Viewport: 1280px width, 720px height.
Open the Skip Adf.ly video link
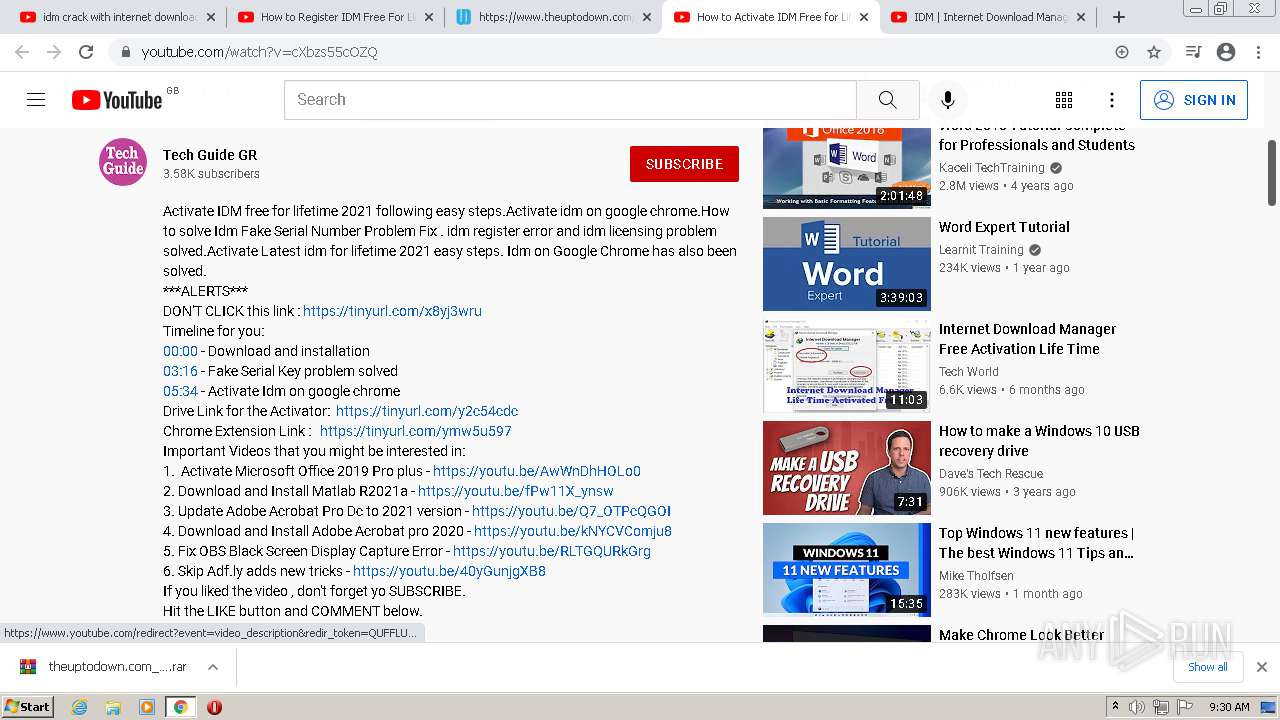tap(449, 571)
